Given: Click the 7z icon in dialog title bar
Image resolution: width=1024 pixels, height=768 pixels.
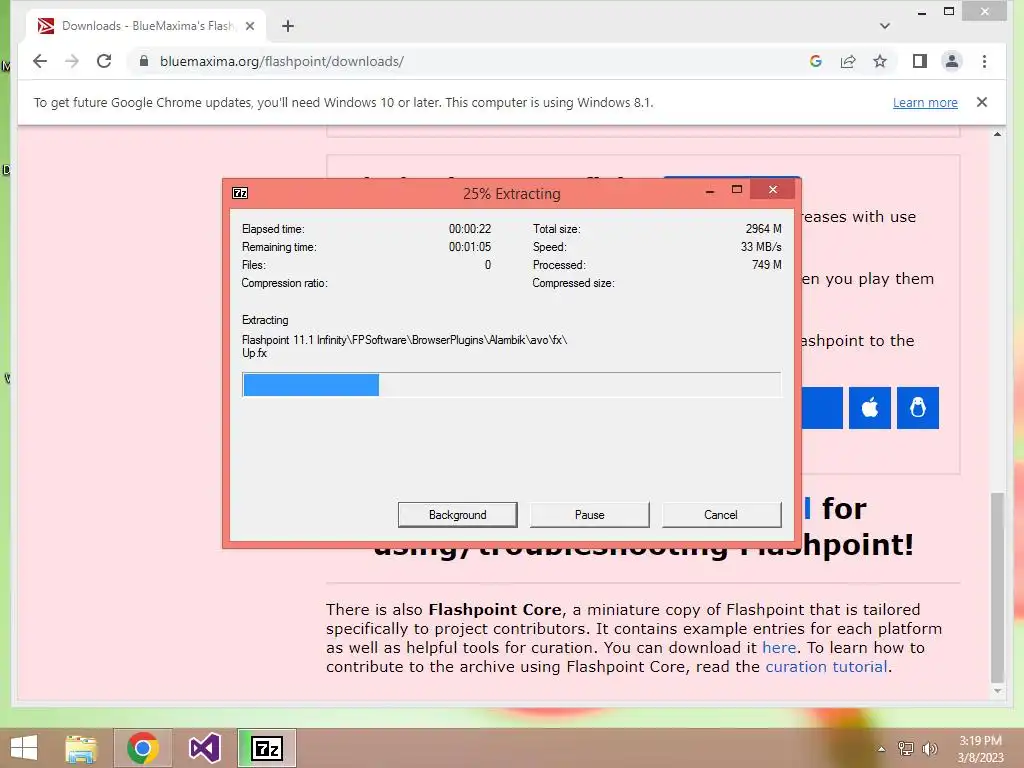Looking at the screenshot, I should click(x=240, y=193).
